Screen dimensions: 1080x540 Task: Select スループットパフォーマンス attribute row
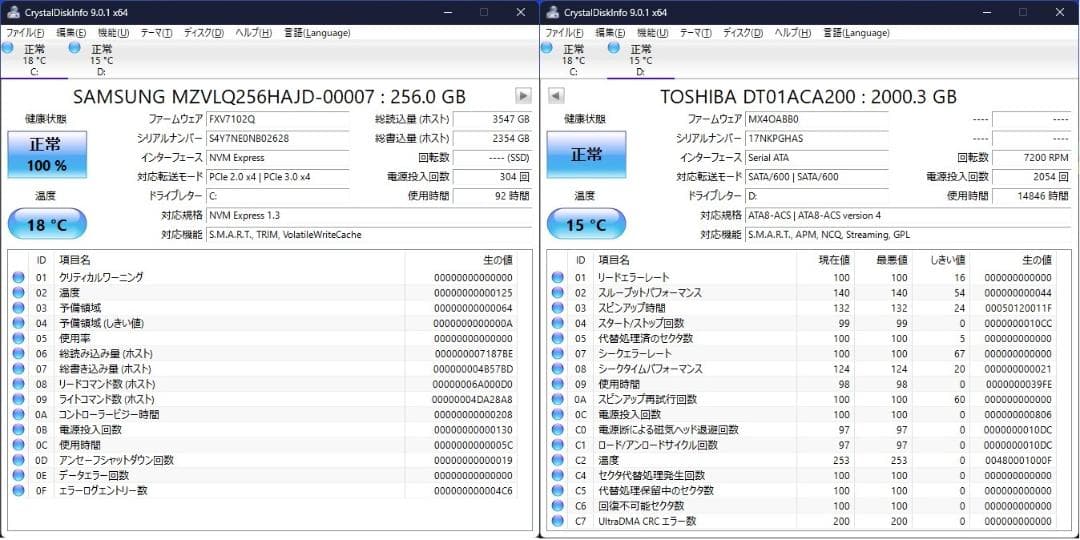tap(802, 293)
